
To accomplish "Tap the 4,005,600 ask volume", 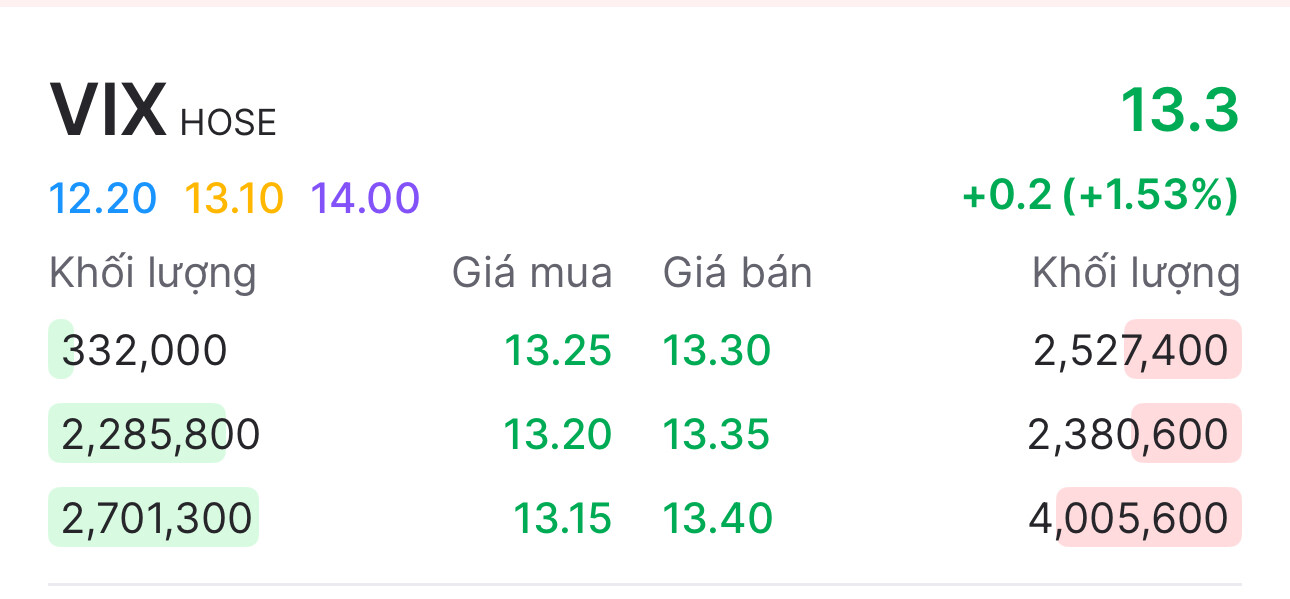I will point(1129,519).
